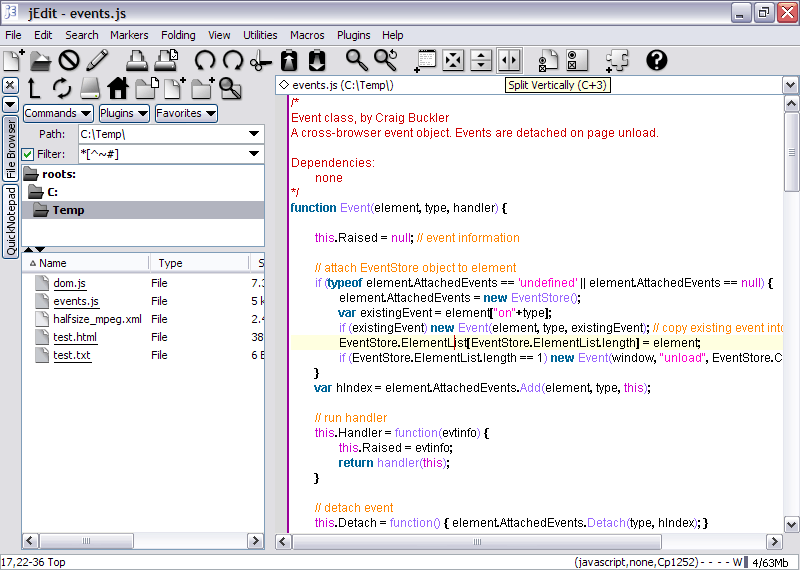Open the Macros menu

click(307, 35)
